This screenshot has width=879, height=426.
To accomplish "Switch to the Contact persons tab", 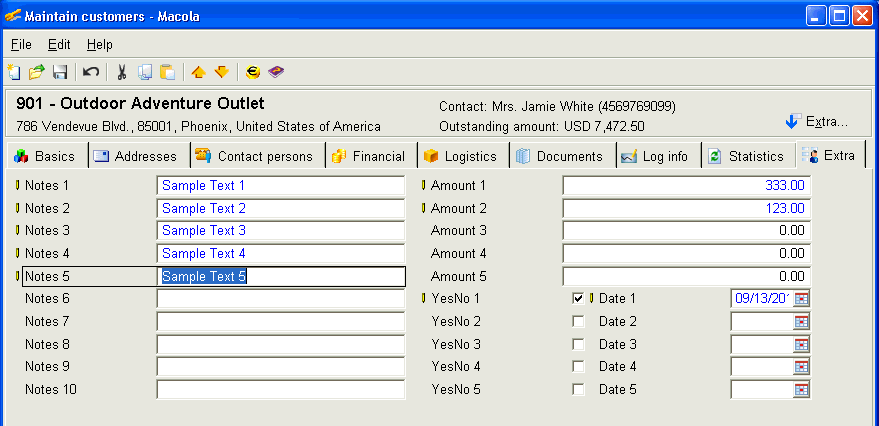I will 258,156.
